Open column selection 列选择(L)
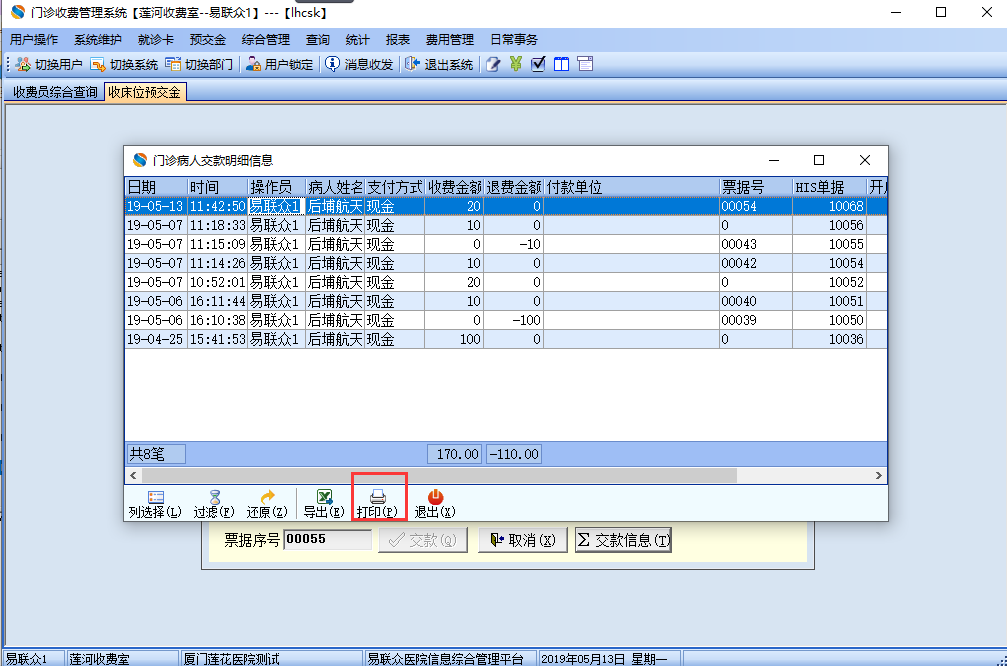Screen dimensions: 1007x666 [155, 504]
